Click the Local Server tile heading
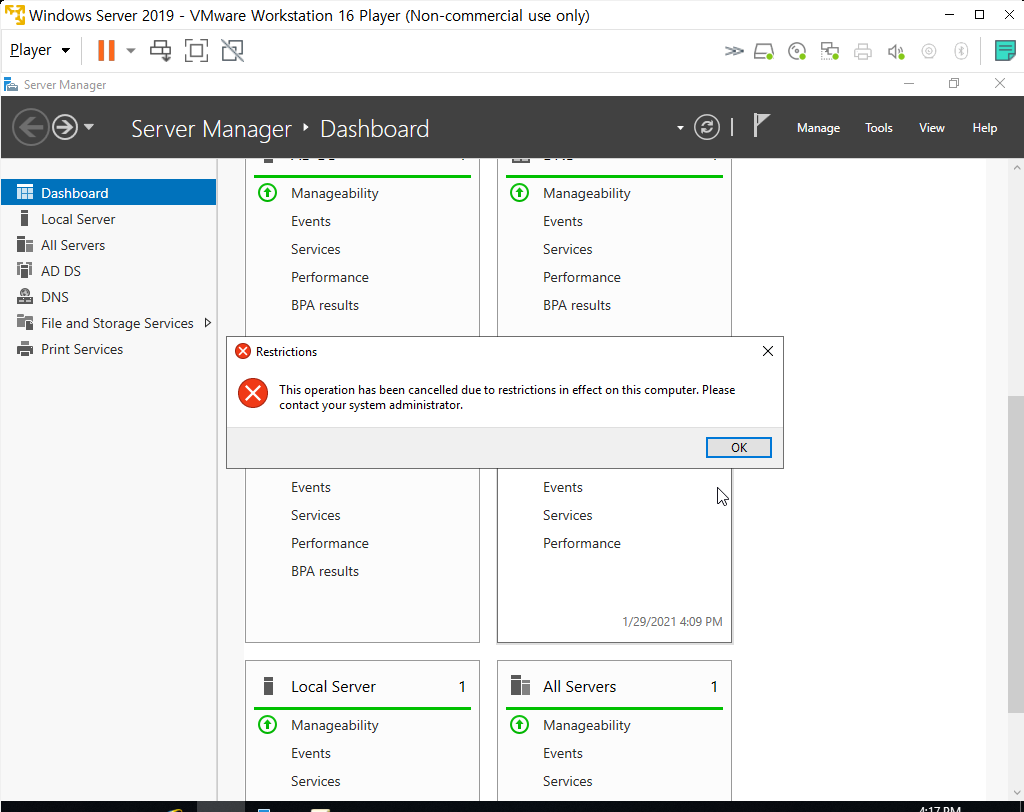This screenshot has width=1024, height=812. click(333, 687)
